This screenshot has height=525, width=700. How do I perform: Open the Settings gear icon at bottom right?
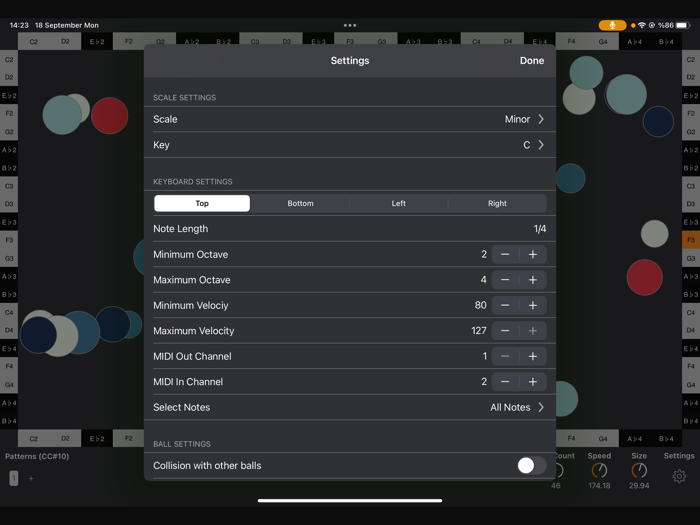[x=679, y=476]
